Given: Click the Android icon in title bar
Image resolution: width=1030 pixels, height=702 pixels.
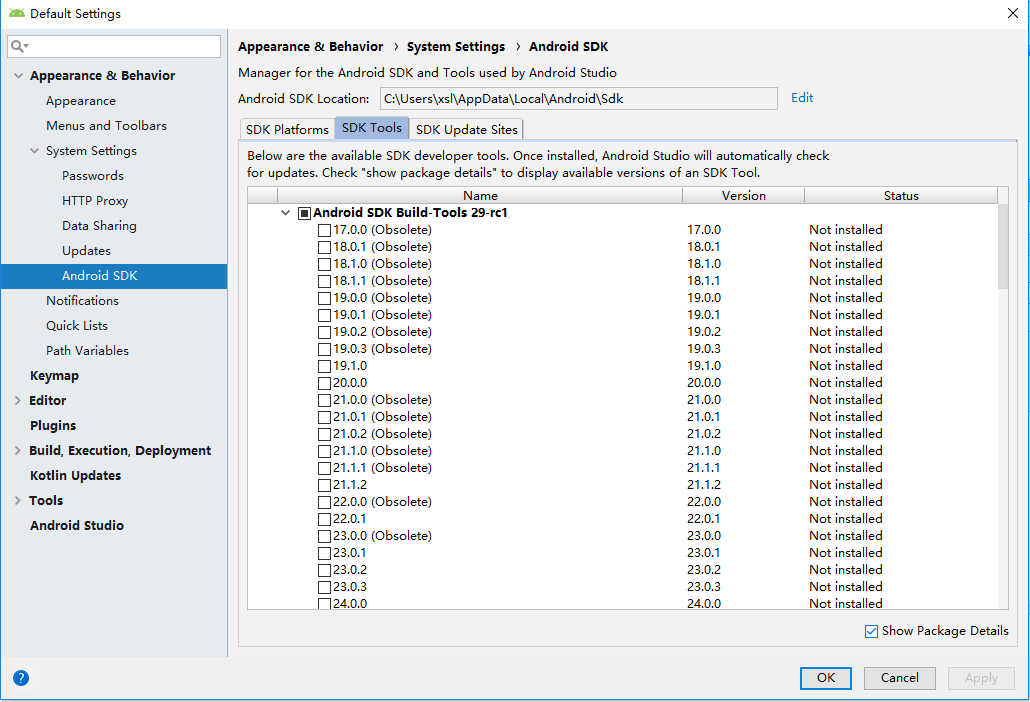Looking at the screenshot, I should (16, 13).
